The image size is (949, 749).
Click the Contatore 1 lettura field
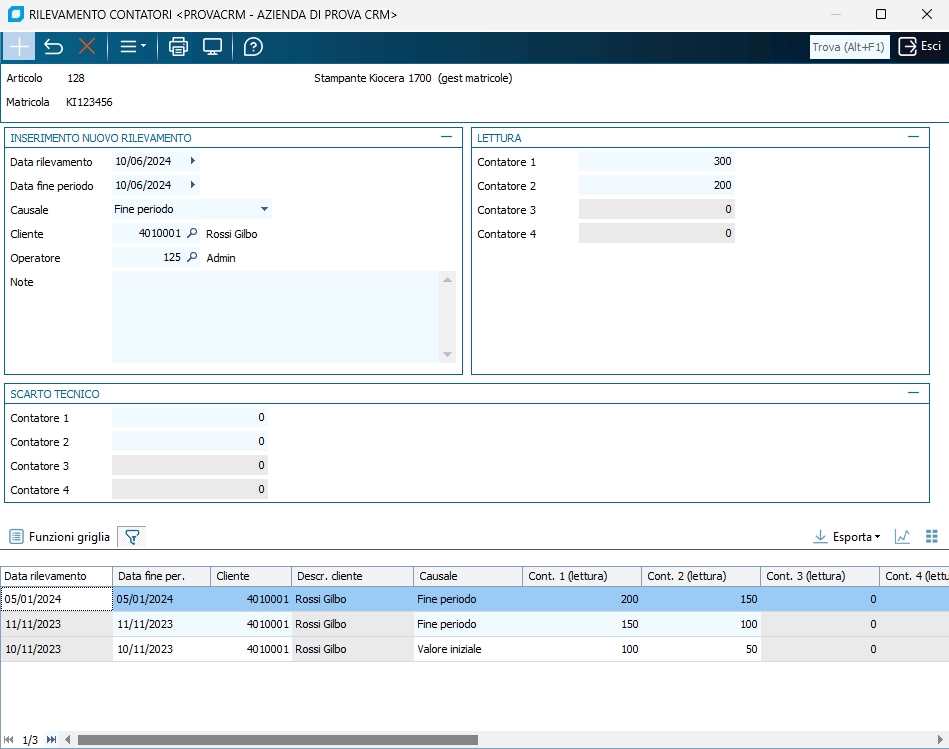click(656, 162)
